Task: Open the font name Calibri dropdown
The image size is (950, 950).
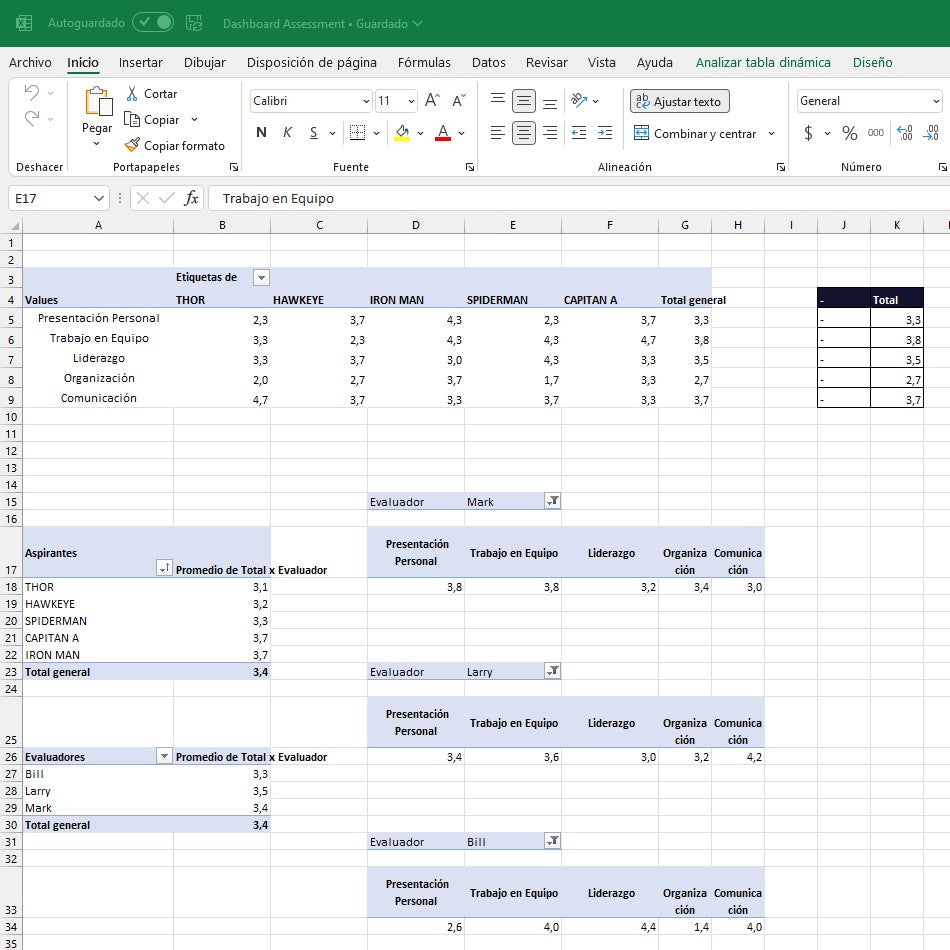Action: pos(366,101)
